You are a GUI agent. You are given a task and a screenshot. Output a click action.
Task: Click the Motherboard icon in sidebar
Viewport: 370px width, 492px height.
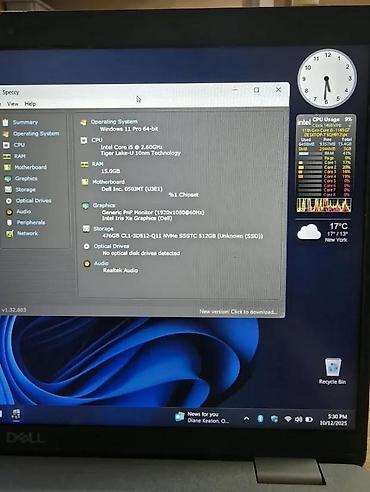tap(7, 167)
